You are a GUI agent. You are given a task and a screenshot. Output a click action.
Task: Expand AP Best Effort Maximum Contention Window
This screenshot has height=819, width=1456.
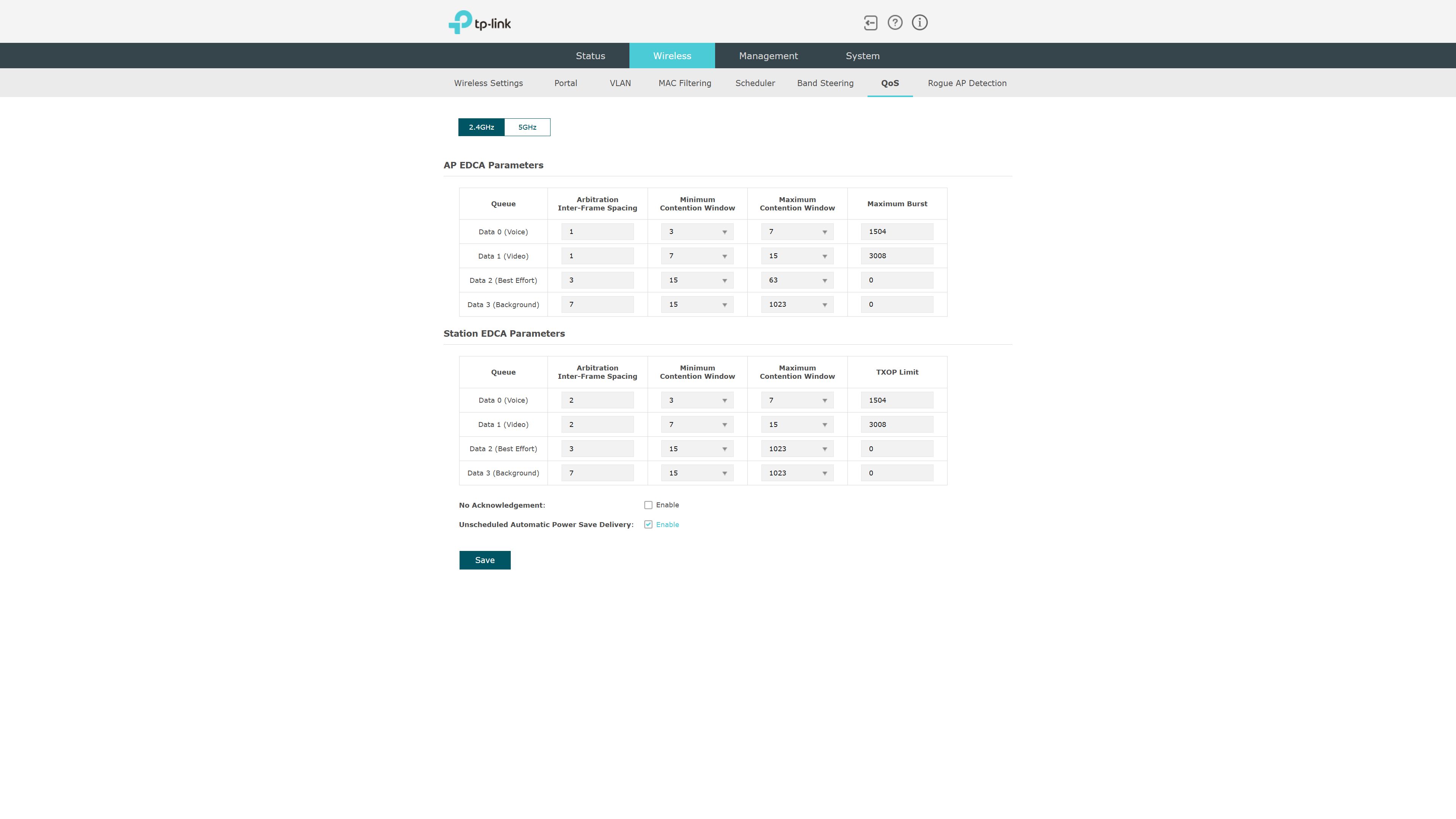797,280
